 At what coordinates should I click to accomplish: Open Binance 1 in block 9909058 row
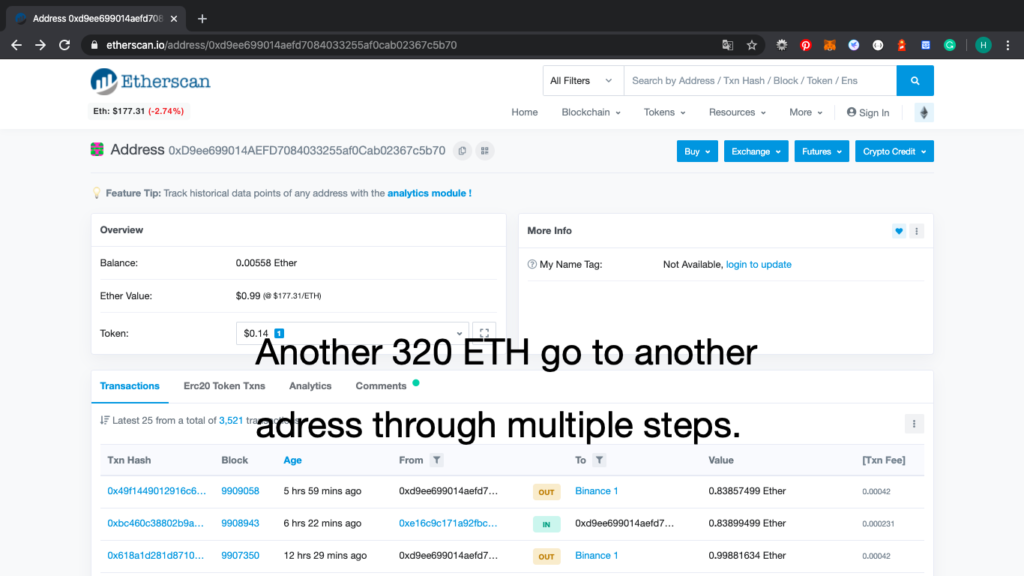coord(596,491)
